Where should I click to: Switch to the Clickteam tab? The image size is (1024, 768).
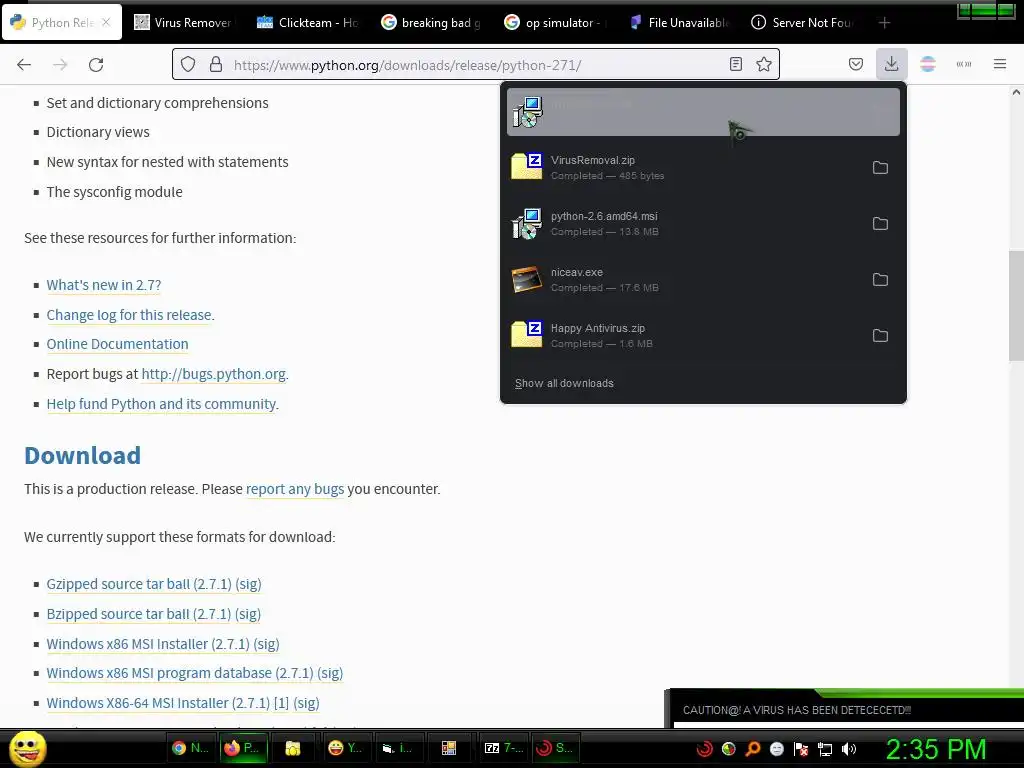[307, 22]
